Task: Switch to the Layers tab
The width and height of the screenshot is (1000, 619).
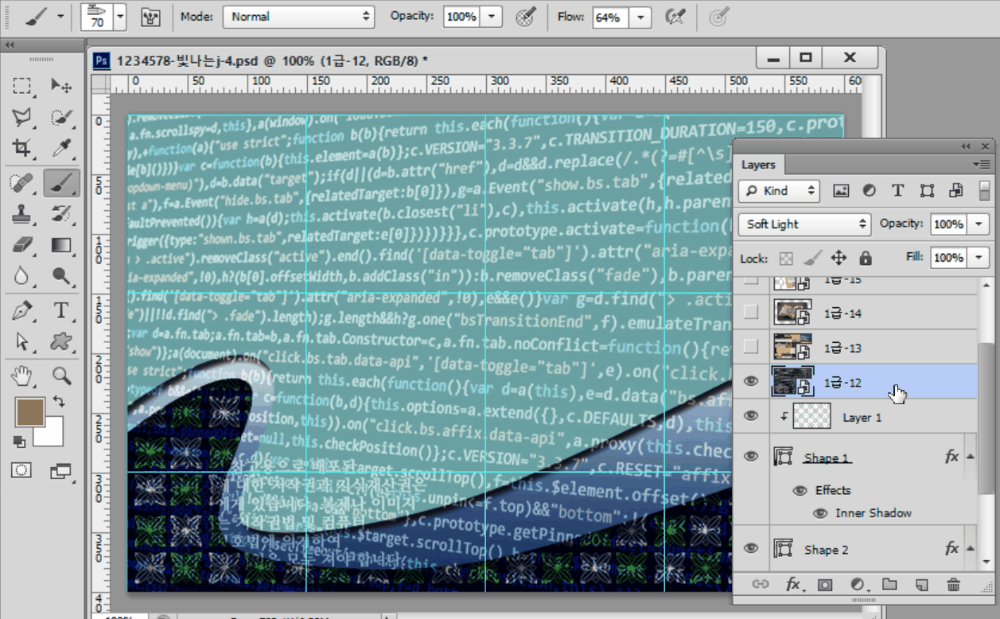Action: coord(758,164)
